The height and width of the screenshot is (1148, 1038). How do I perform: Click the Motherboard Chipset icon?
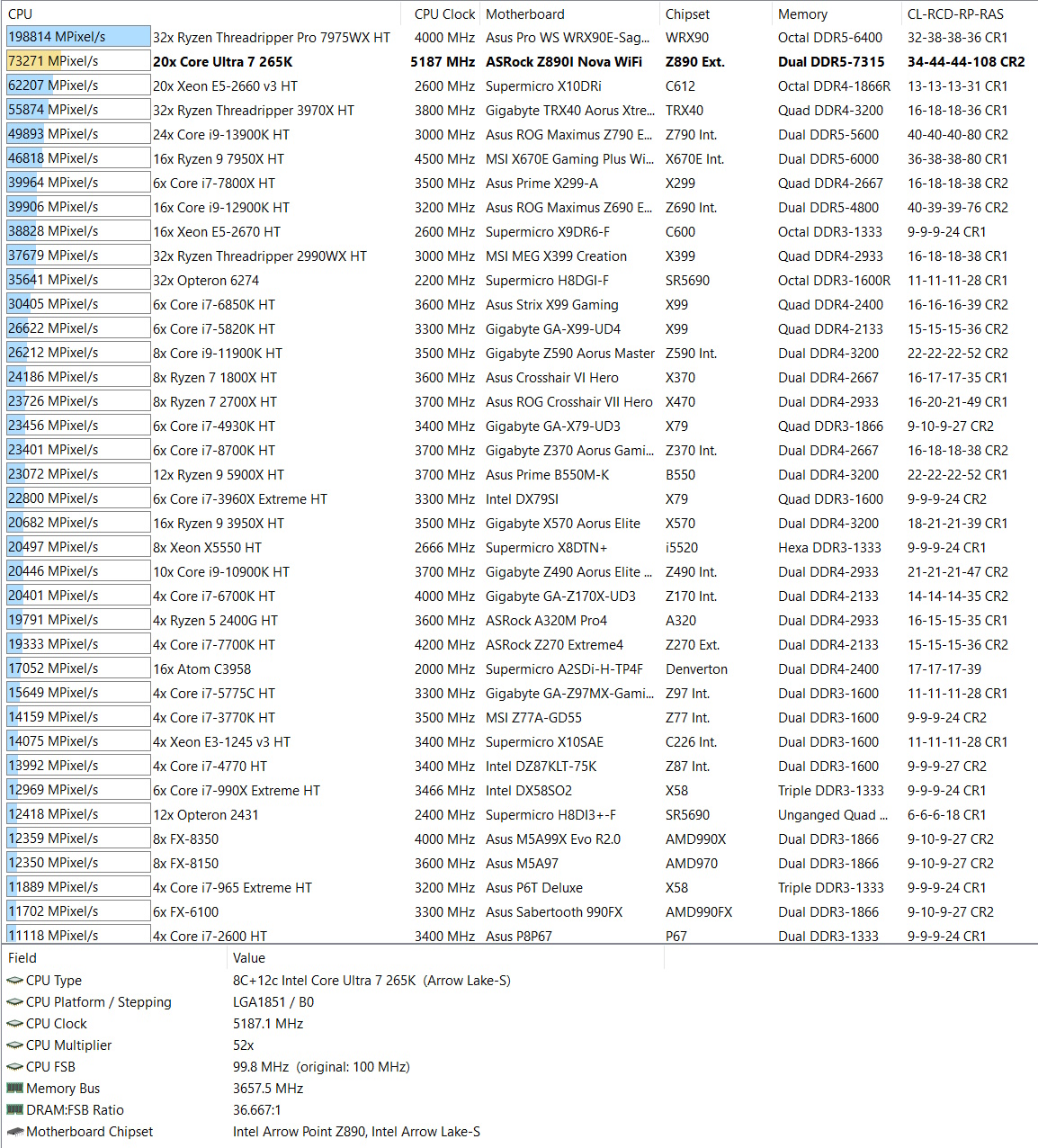14,1132
